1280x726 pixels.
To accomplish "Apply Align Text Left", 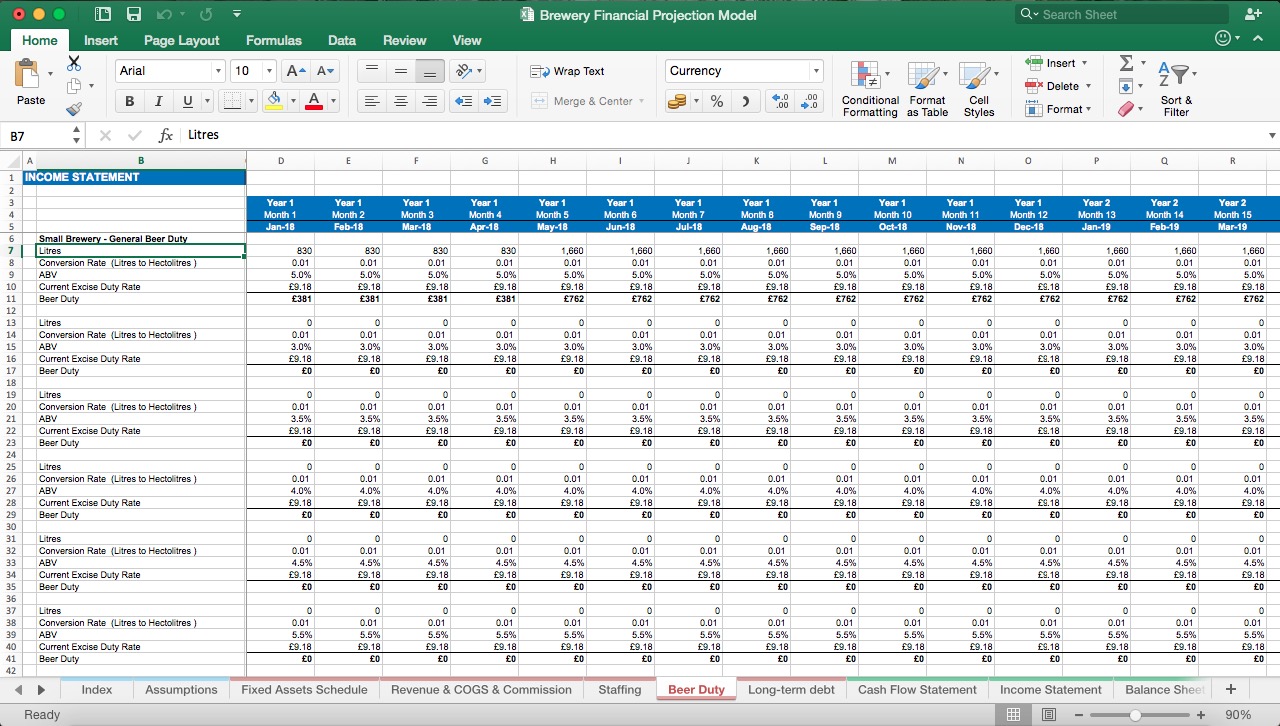I will point(371,101).
